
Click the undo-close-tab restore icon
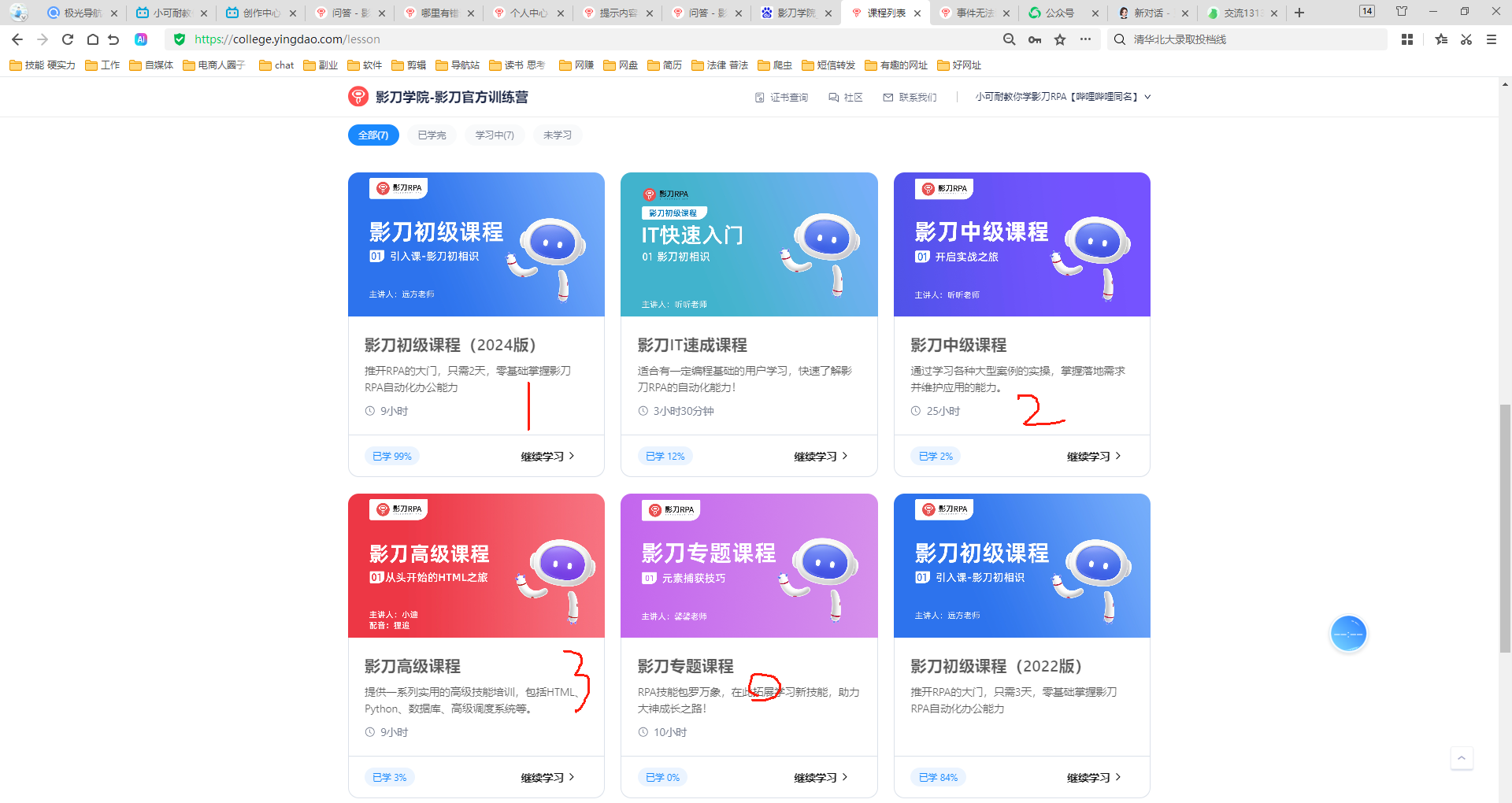pyautogui.click(x=114, y=39)
